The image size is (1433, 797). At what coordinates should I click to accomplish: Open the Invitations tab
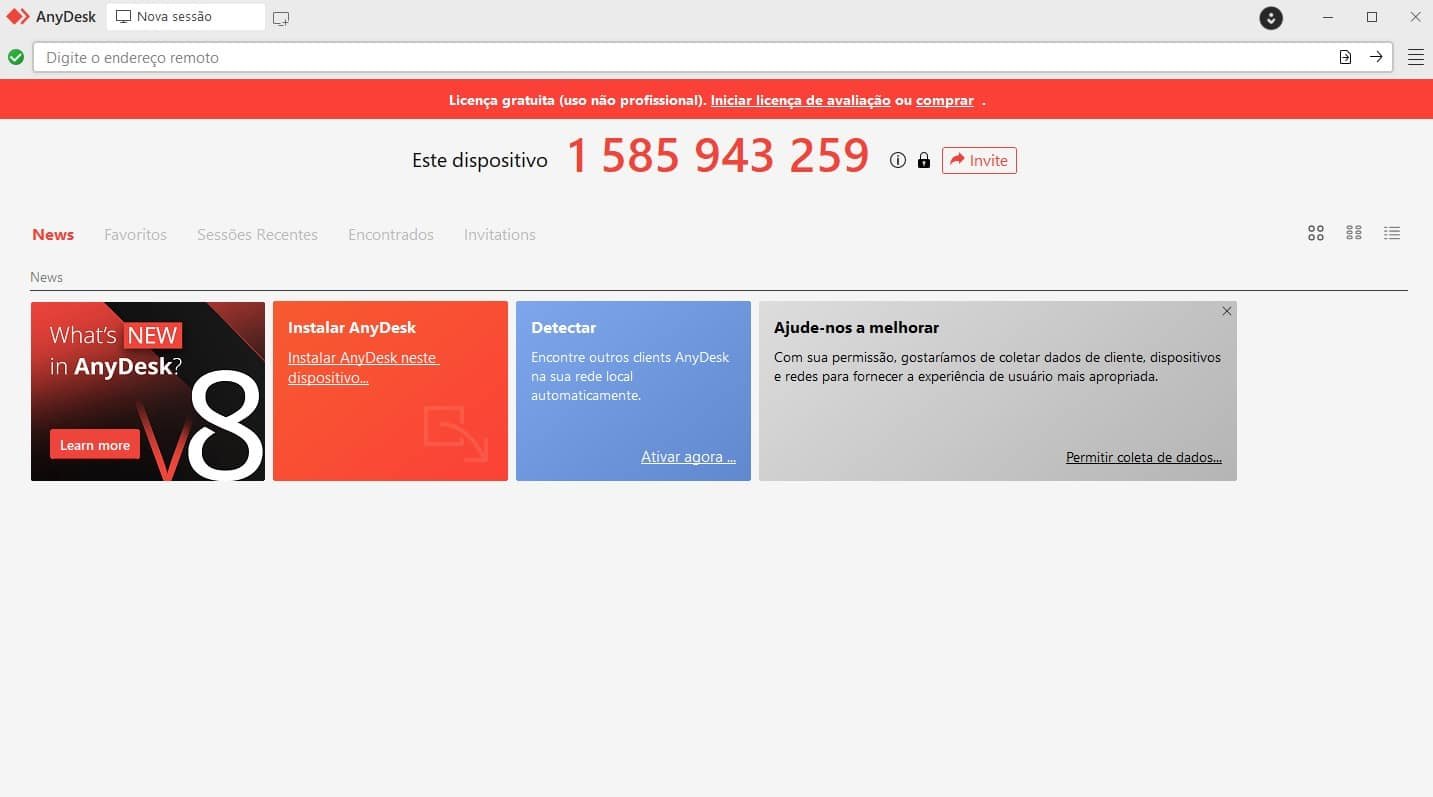click(499, 234)
